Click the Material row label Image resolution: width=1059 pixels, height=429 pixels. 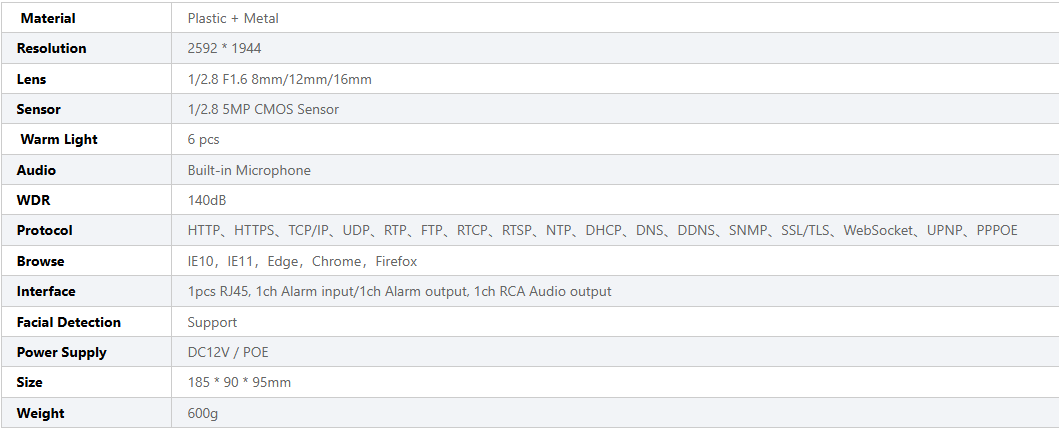tap(48, 18)
